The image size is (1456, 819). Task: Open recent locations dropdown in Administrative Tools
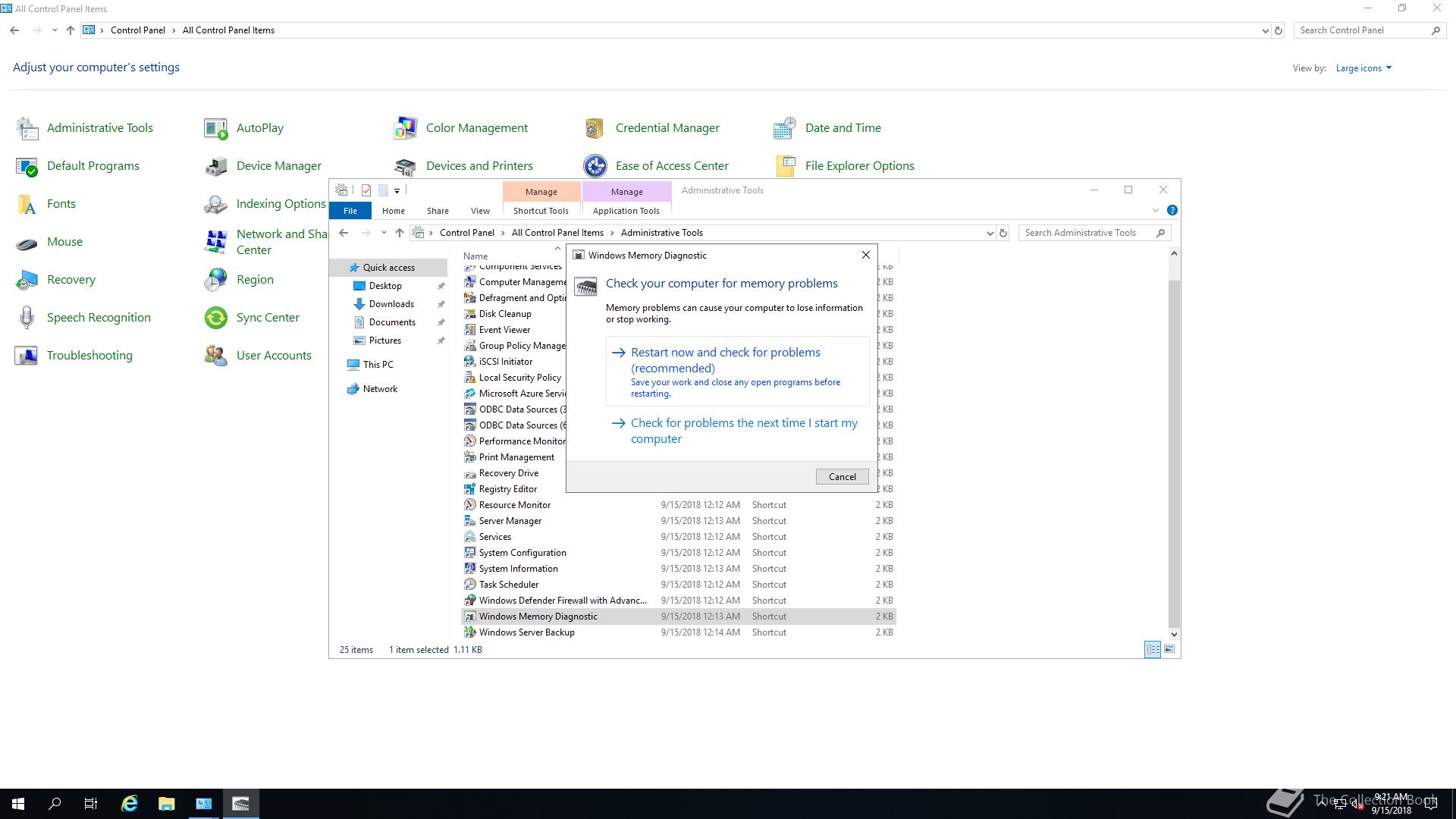[x=384, y=233]
